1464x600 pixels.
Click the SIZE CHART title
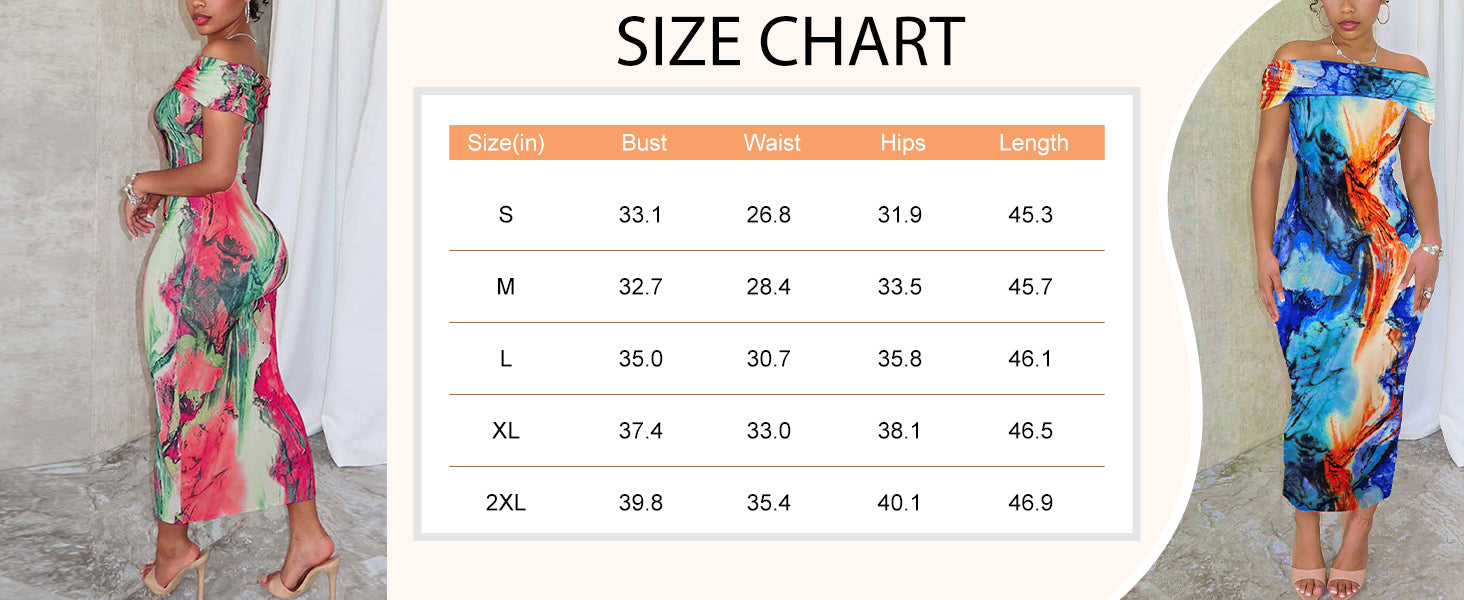790,42
